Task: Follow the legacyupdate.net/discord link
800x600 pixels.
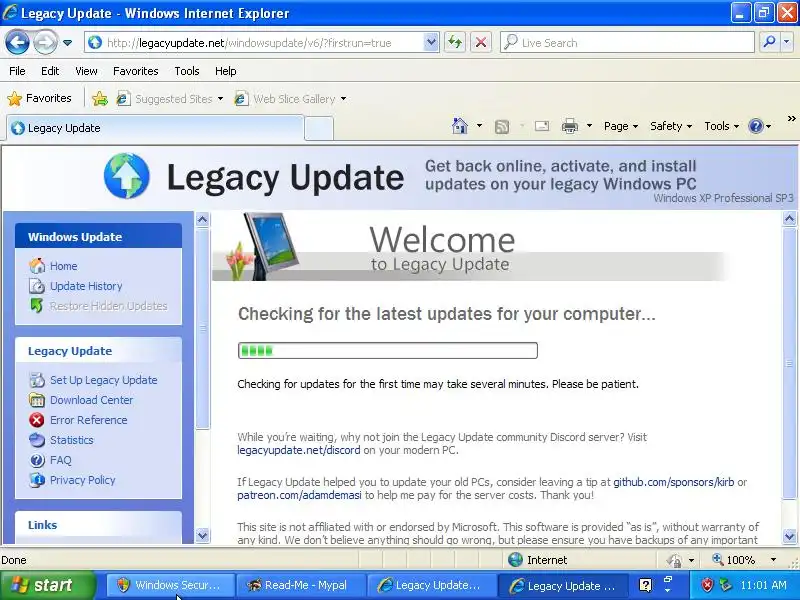Action: (x=298, y=451)
